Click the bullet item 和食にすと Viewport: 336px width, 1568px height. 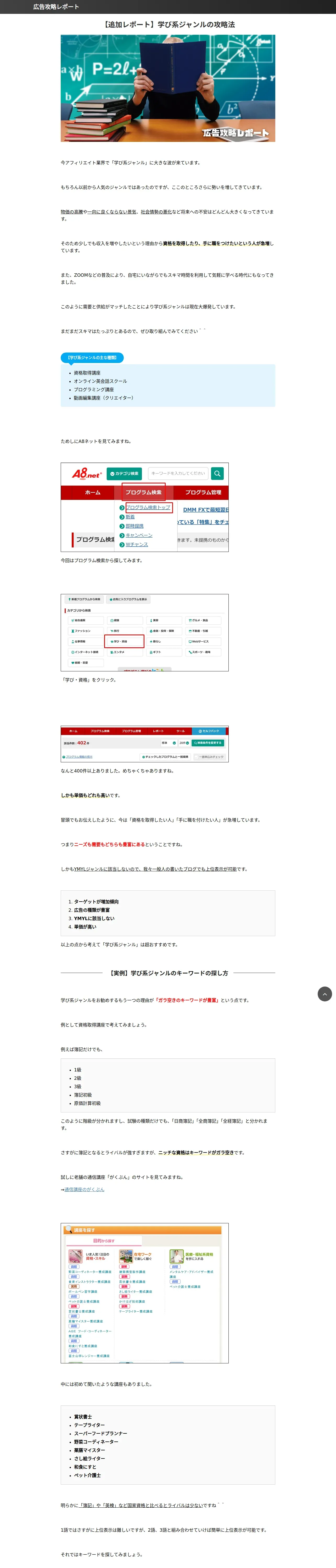pyautogui.click(x=85, y=1467)
